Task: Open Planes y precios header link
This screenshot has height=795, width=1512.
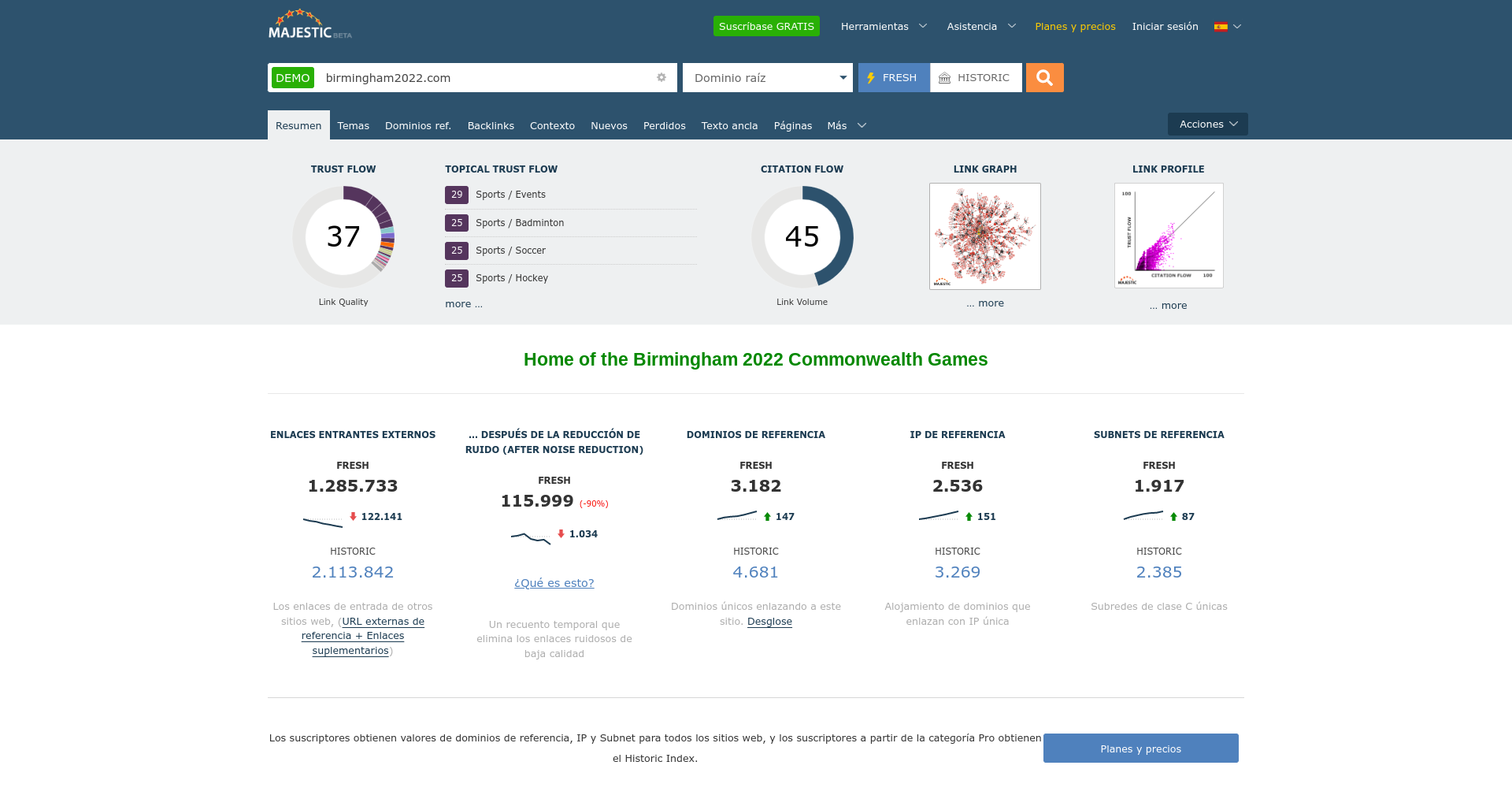Action: click(x=1075, y=27)
